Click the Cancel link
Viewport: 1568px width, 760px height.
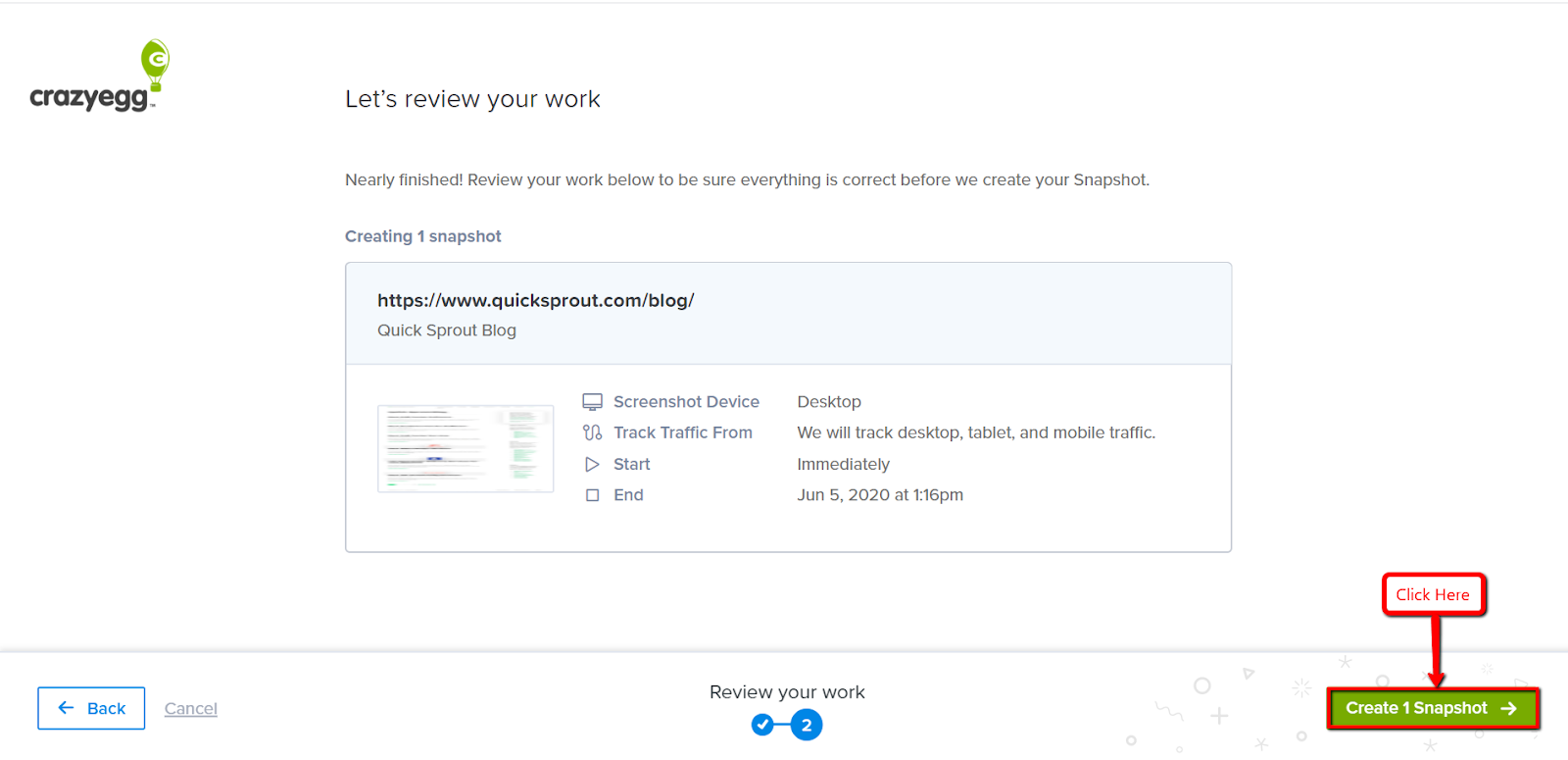click(x=191, y=708)
